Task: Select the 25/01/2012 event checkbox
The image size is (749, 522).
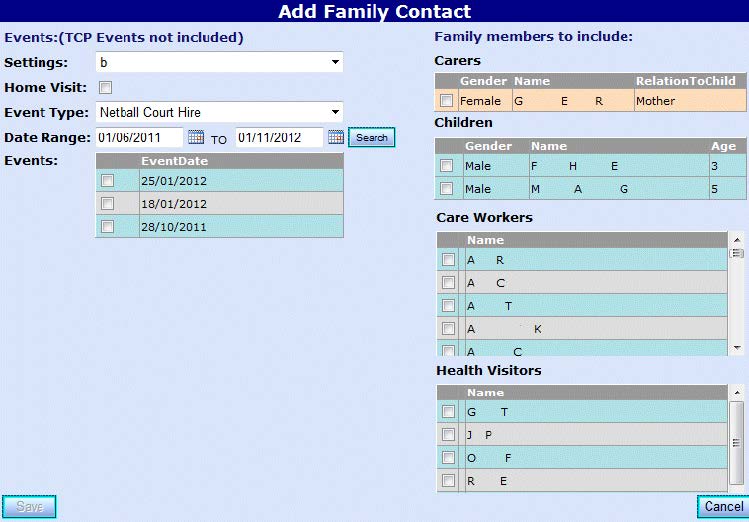Action: [x=108, y=181]
